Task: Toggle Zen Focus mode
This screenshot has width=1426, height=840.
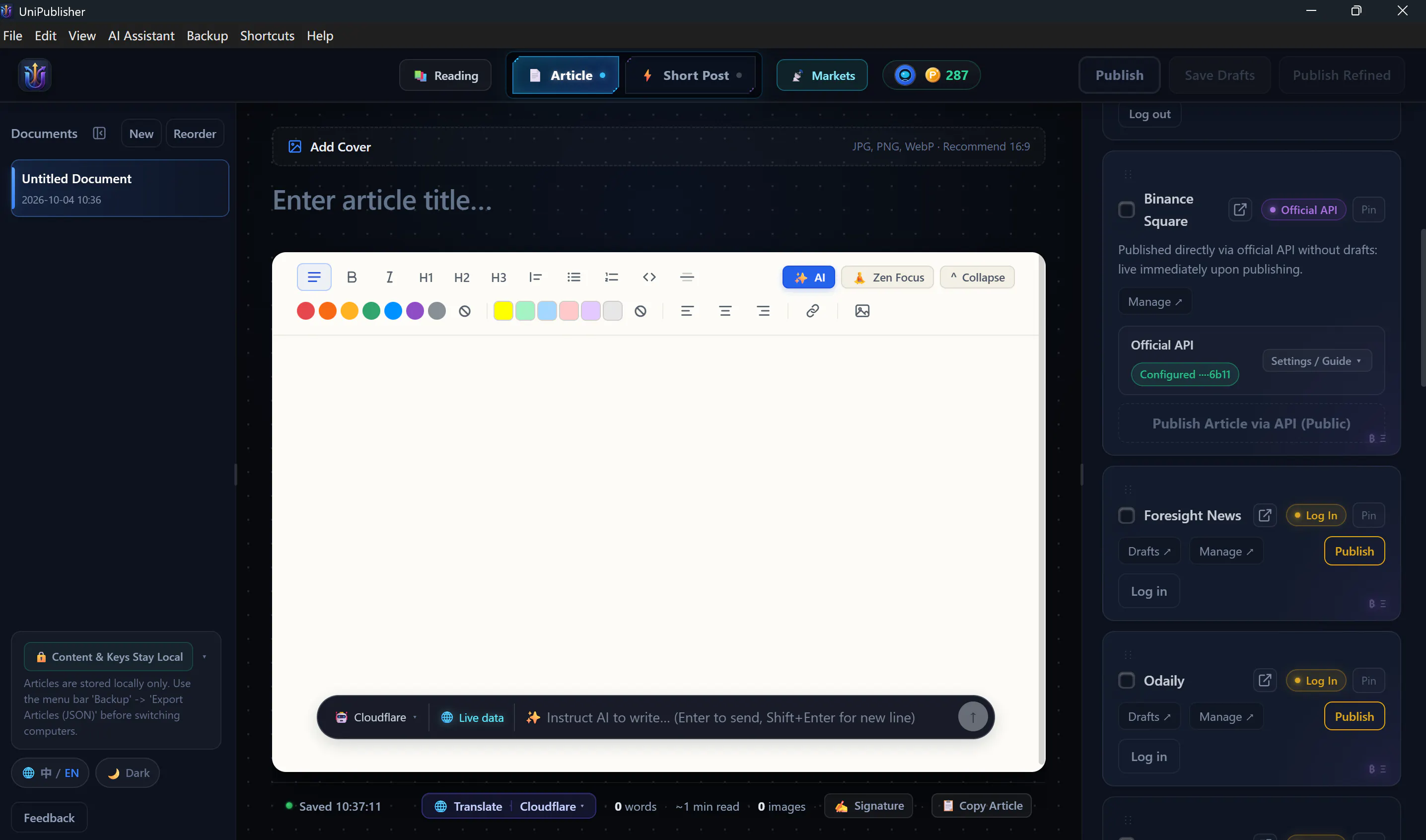Action: point(888,278)
